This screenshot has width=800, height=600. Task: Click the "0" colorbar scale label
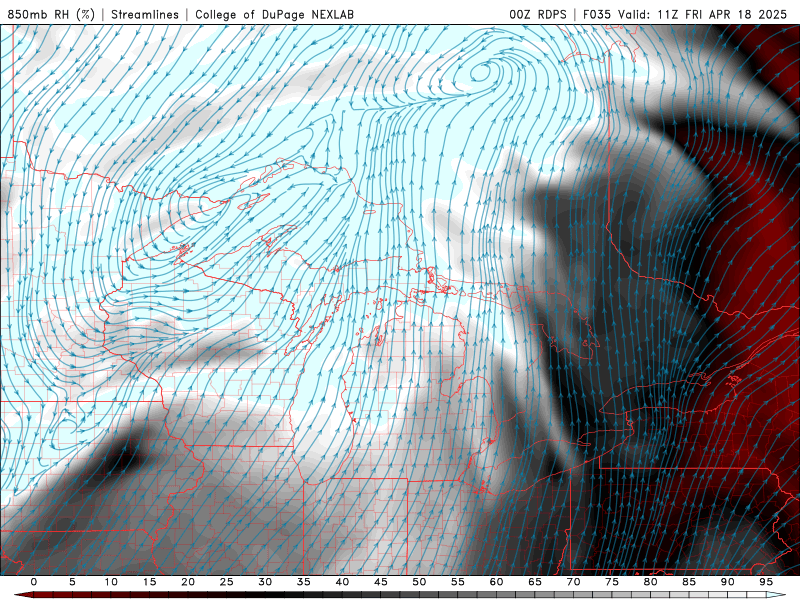coord(34,582)
